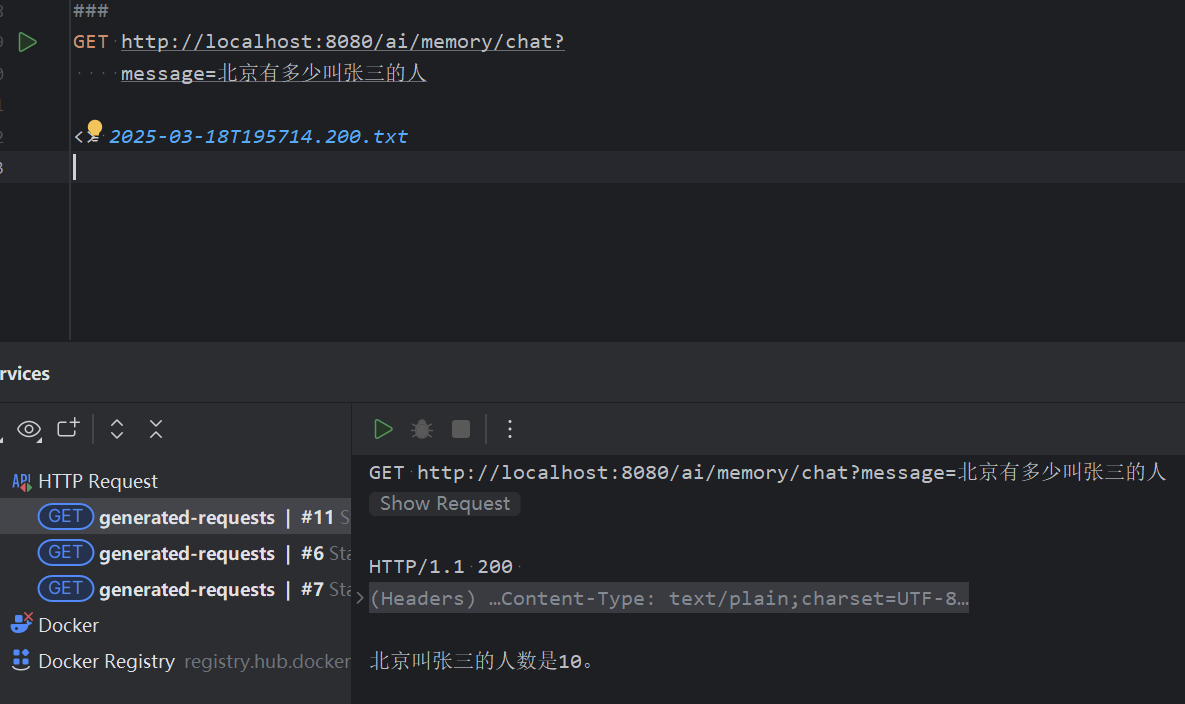
Task: Collapse all services in the tree
Action: 156,429
